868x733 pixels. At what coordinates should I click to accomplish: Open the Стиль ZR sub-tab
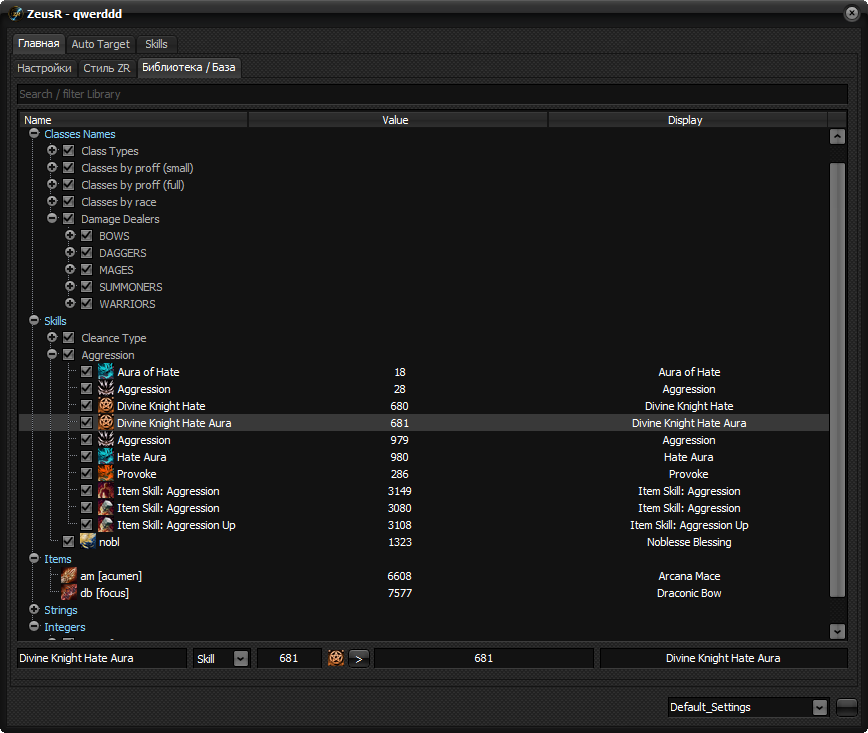click(x=106, y=68)
